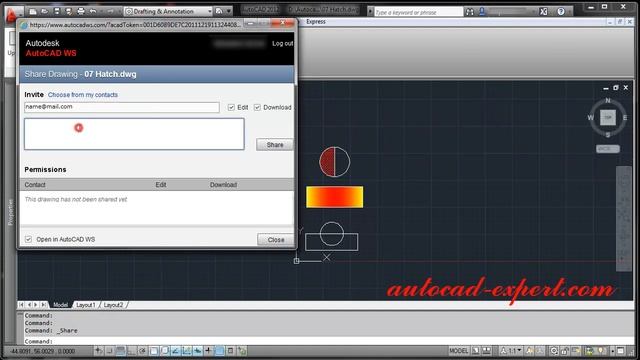The width and height of the screenshot is (640, 360).
Task: Click the Close button in Share dialog
Action: click(276, 240)
